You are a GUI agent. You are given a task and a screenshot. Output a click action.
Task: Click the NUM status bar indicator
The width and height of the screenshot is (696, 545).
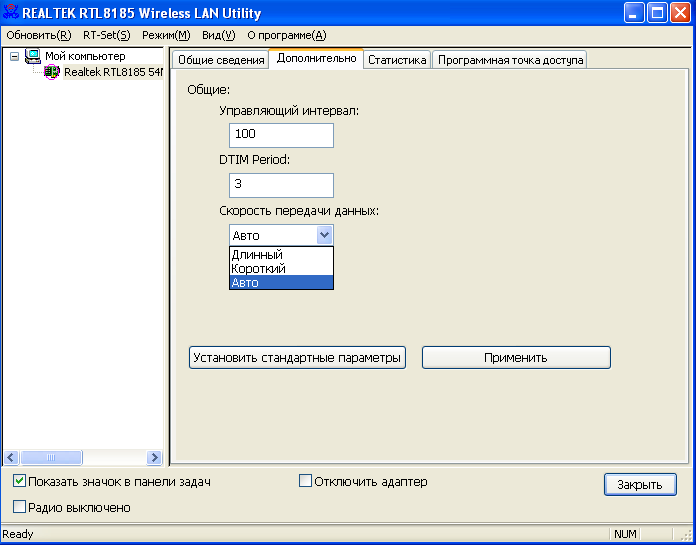coord(625,534)
